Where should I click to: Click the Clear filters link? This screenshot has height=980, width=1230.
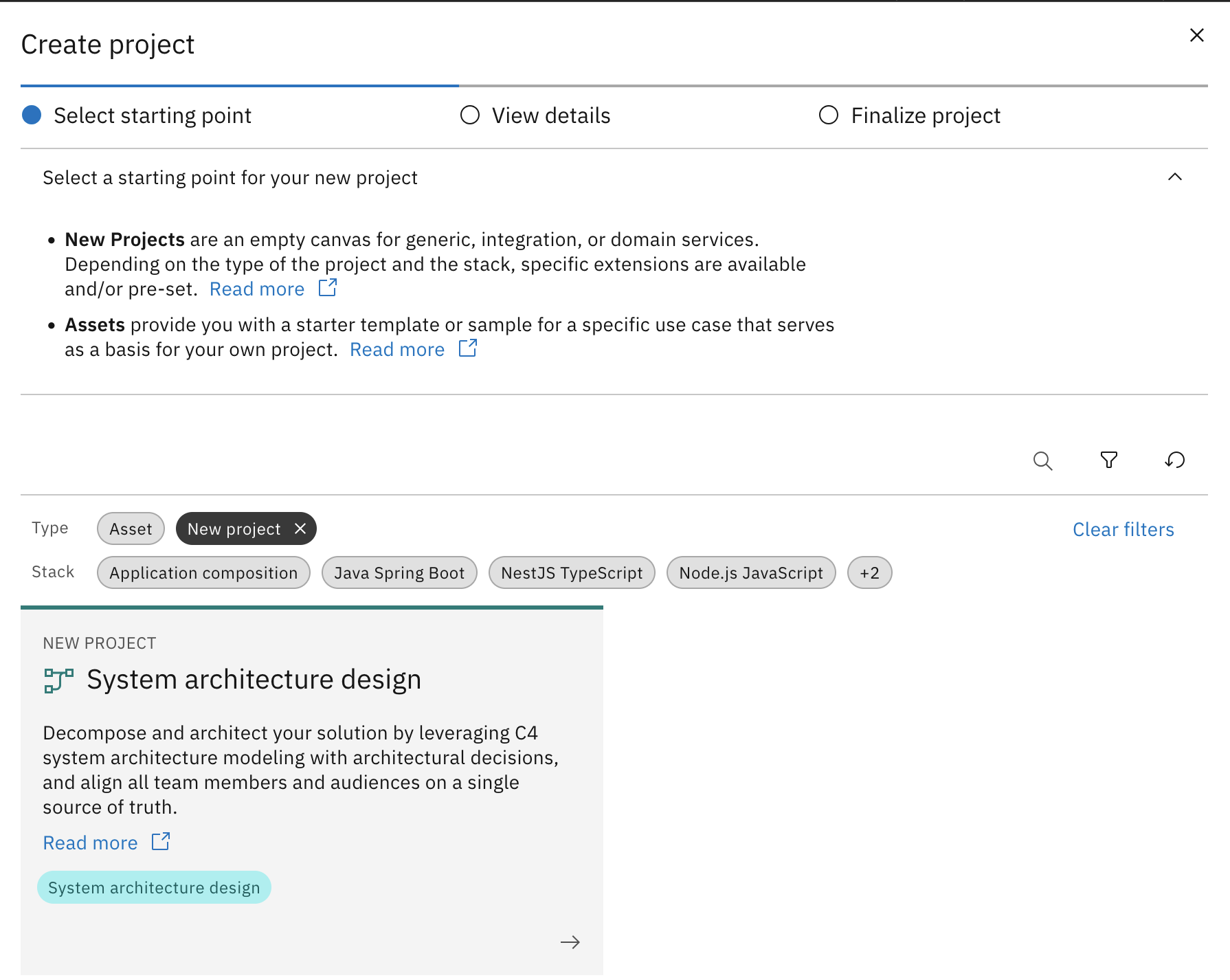click(x=1123, y=528)
